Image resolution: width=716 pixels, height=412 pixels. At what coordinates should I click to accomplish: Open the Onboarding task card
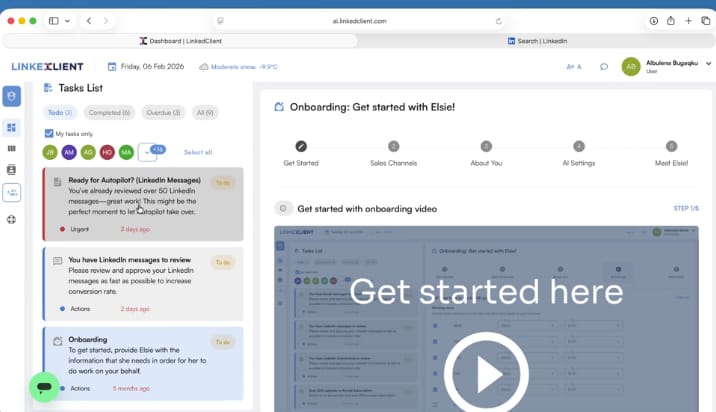[x=143, y=364]
